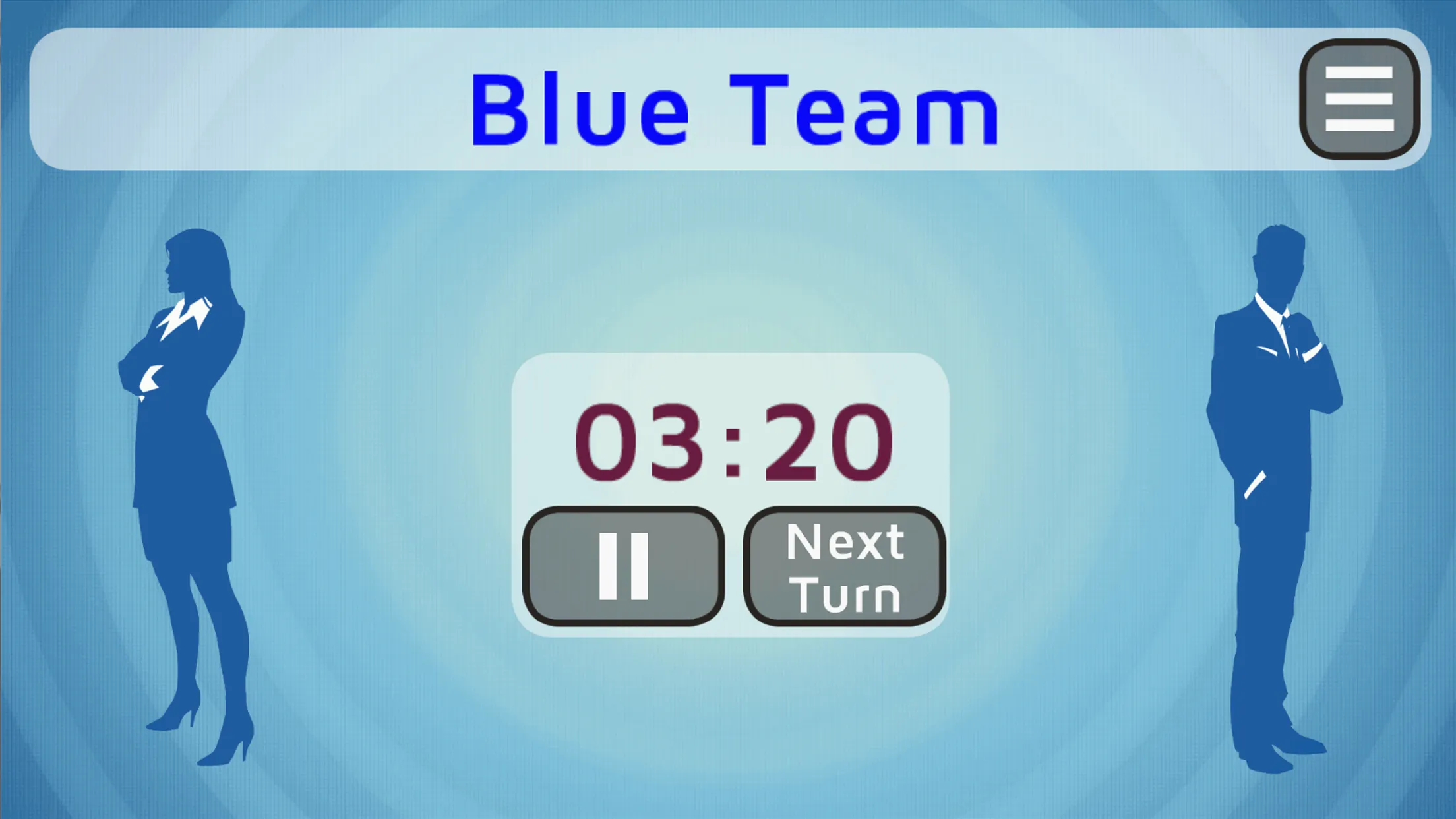Click Next Turn to switch teams
Screen dimensions: 1456x819
point(844,568)
